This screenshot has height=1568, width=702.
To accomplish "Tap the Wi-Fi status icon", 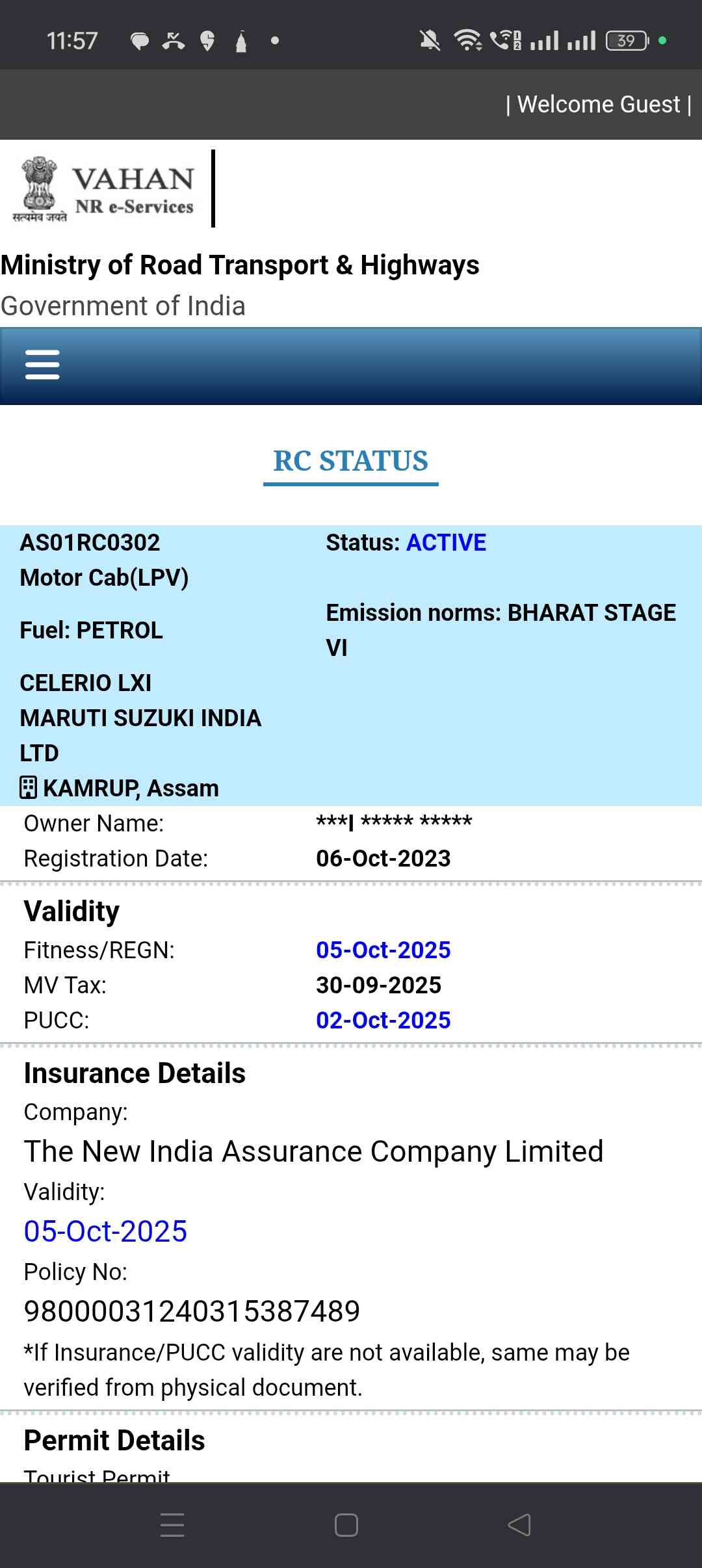I will (x=467, y=41).
